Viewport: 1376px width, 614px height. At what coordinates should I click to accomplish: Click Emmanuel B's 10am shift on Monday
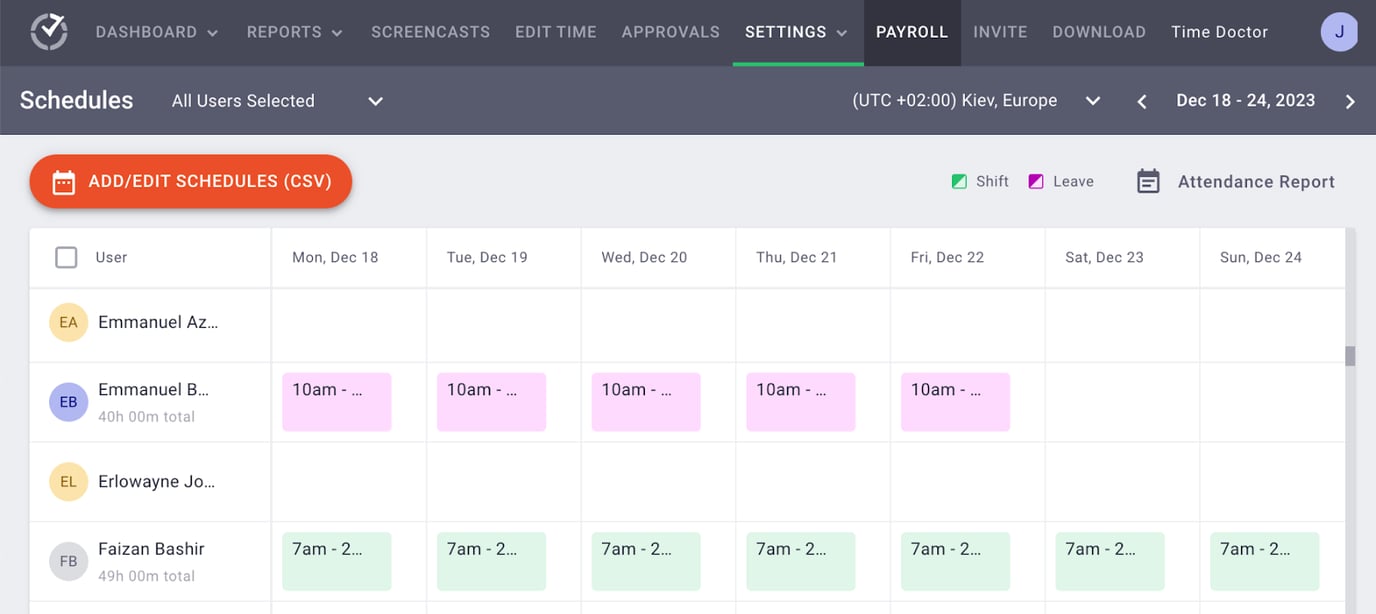tap(336, 401)
